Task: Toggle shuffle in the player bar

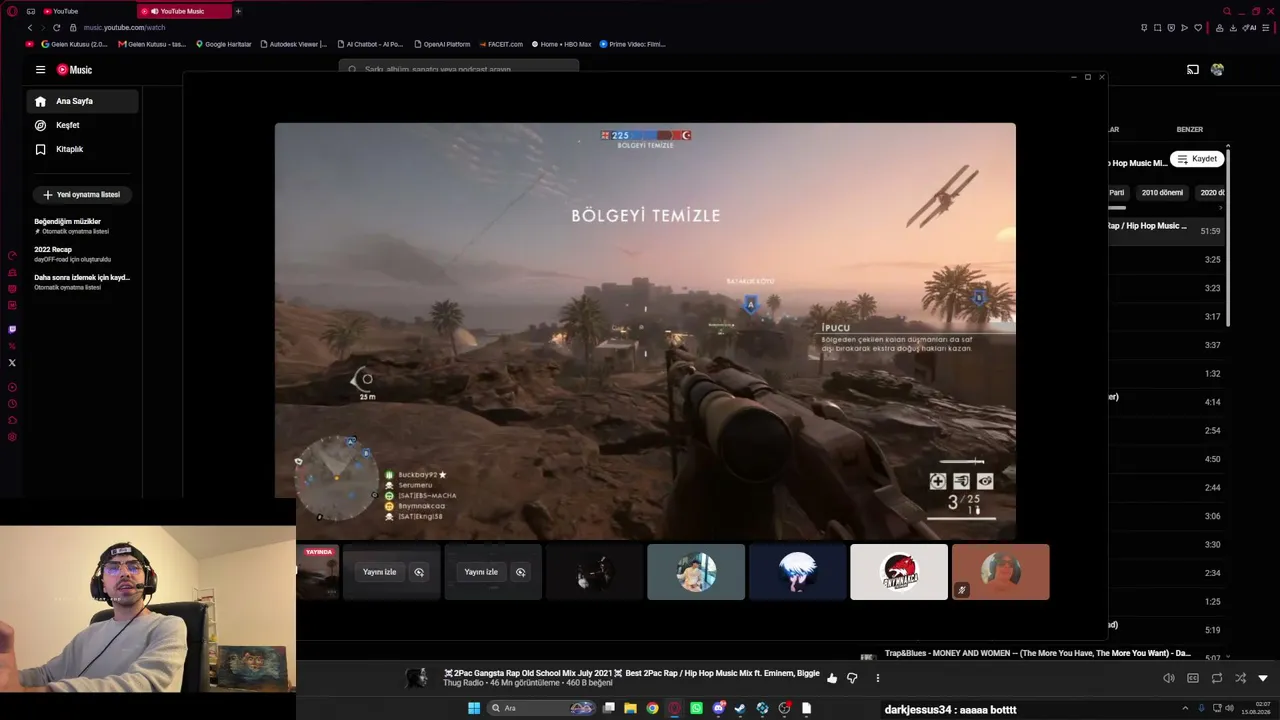Action: (1240, 678)
